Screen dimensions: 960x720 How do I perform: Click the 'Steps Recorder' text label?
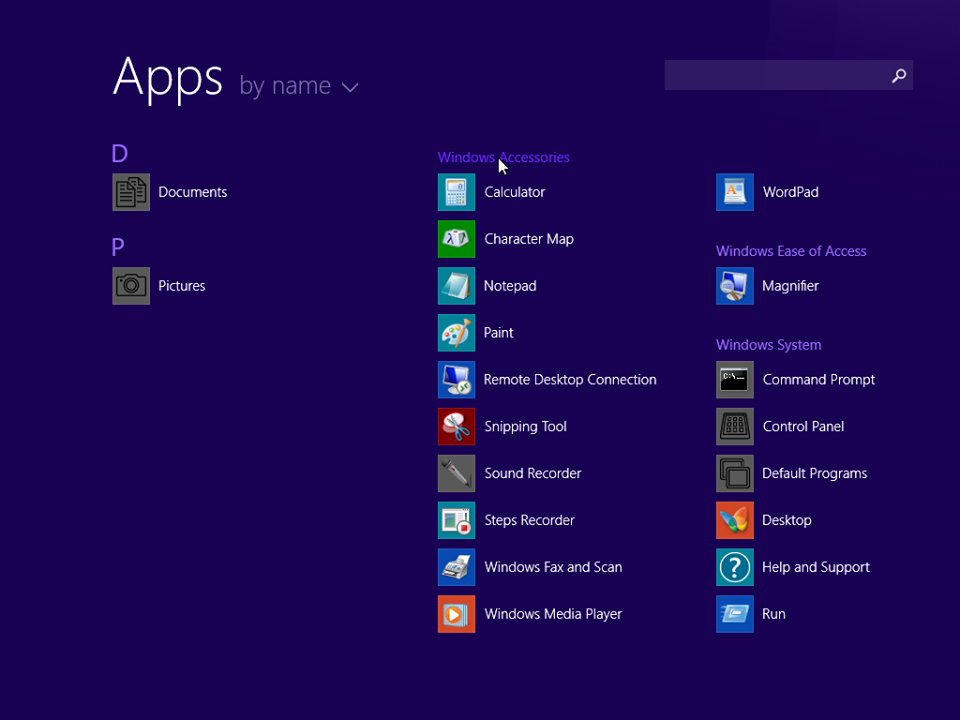529,520
